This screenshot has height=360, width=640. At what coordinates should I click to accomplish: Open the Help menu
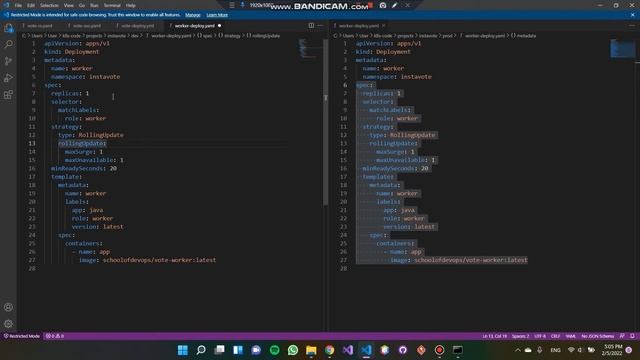(x=131, y=5)
